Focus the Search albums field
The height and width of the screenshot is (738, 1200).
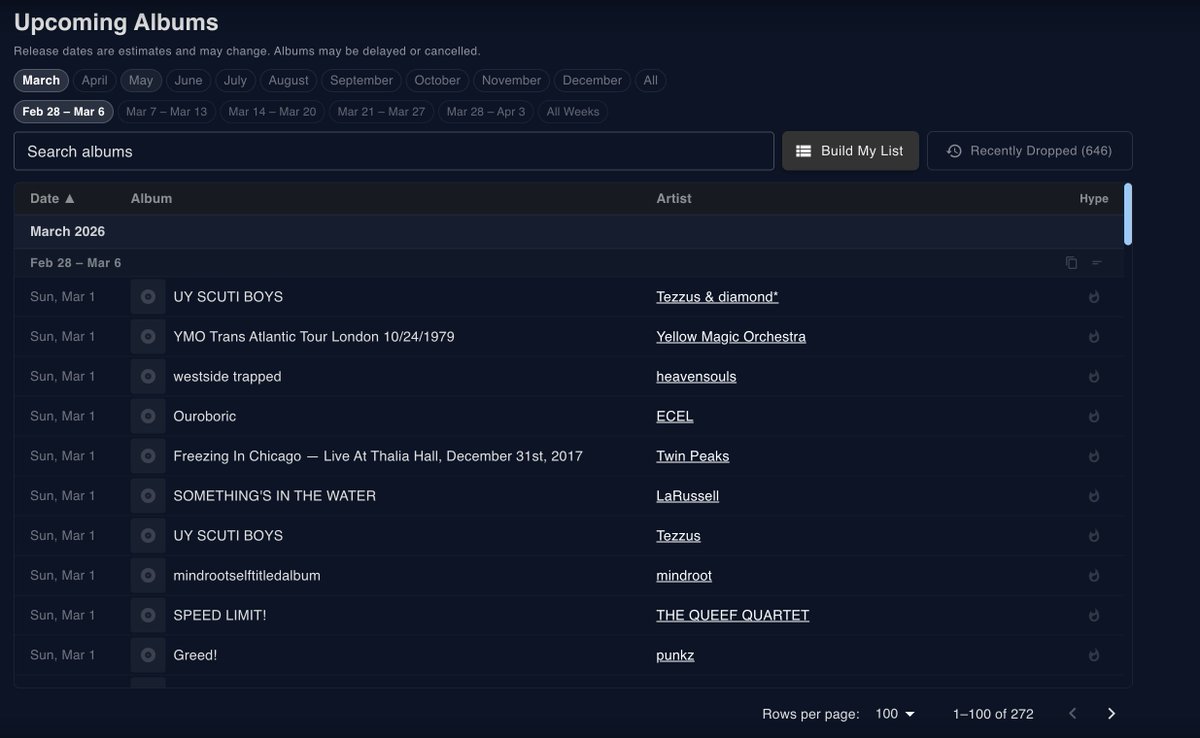[x=394, y=151]
